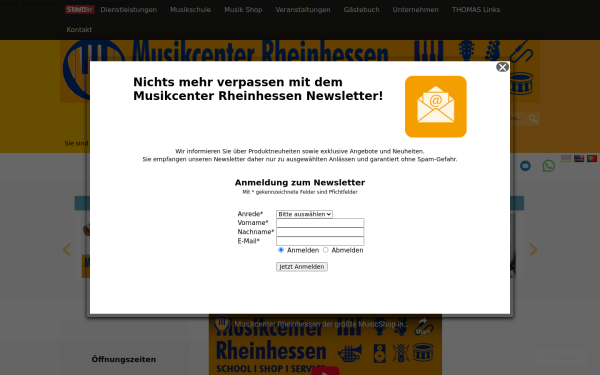Image resolution: width=600 pixels, height=375 pixels.
Task: Open the Gästebuch menu item
Action: point(361,10)
